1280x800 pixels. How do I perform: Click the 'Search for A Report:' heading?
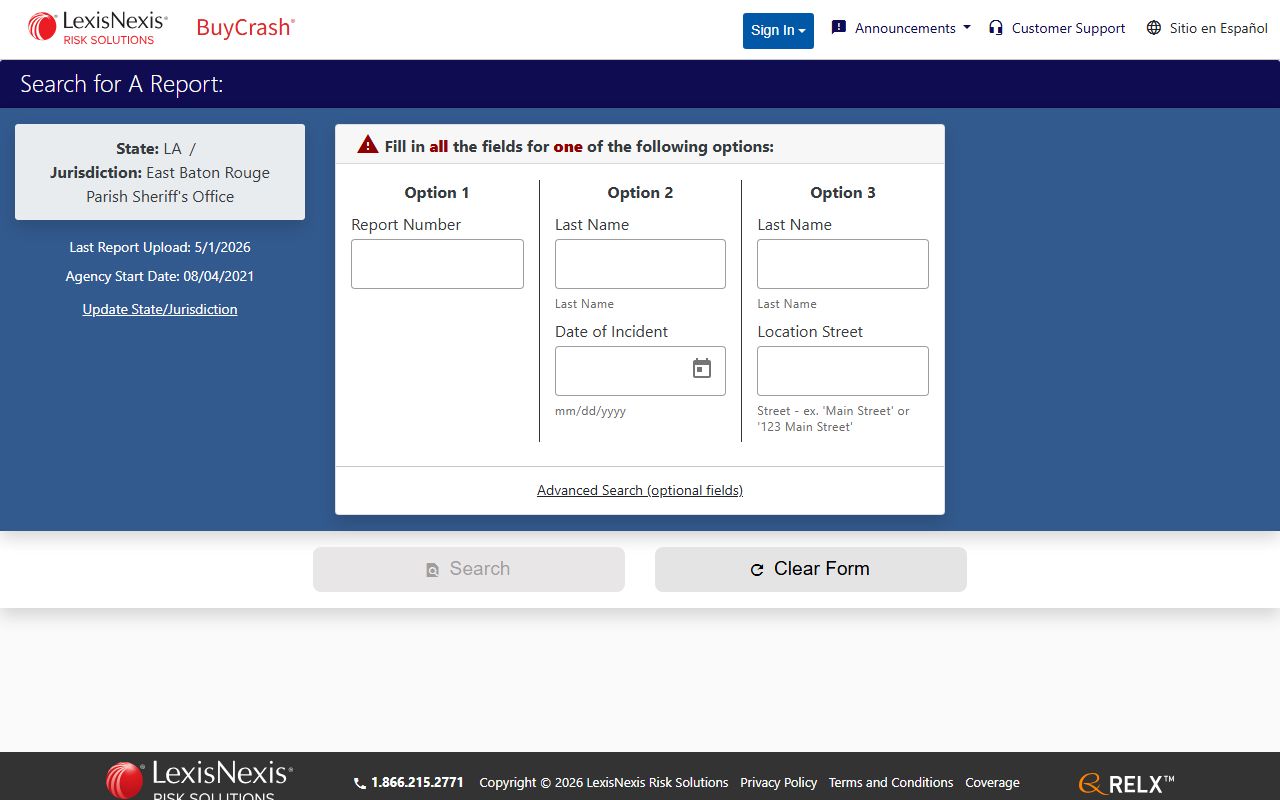(x=122, y=84)
